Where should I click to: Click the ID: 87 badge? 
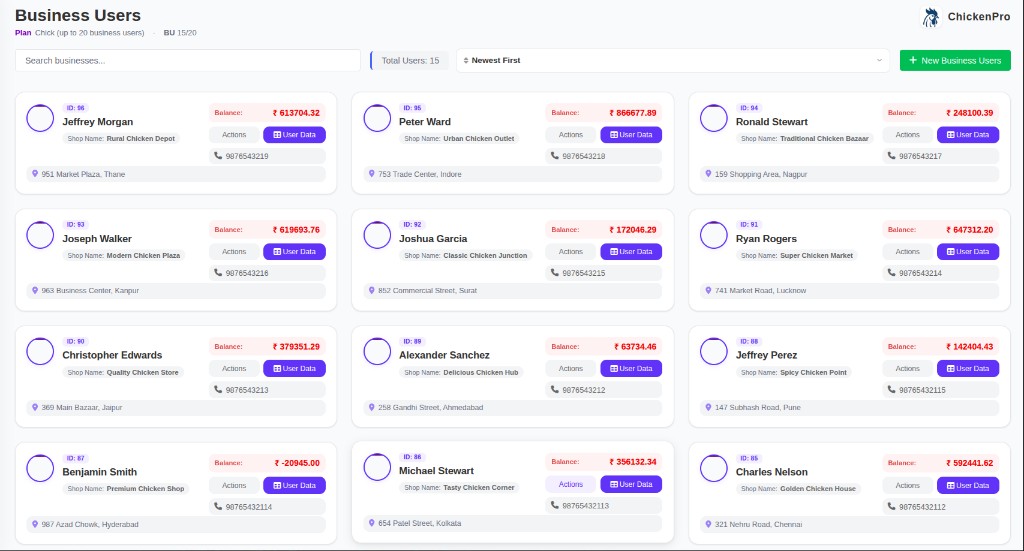coord(76,458)
